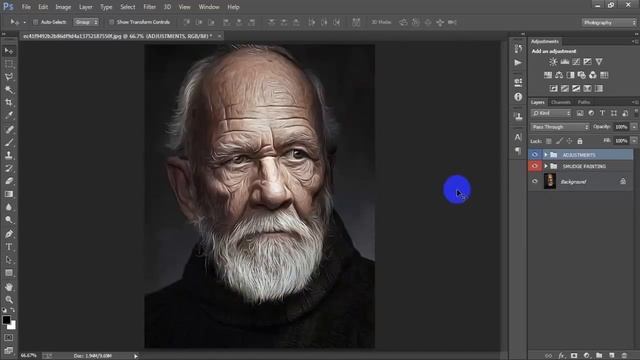The image size is (640, 360).
Task: Select the Pen tool
Action: coord(9,234)
